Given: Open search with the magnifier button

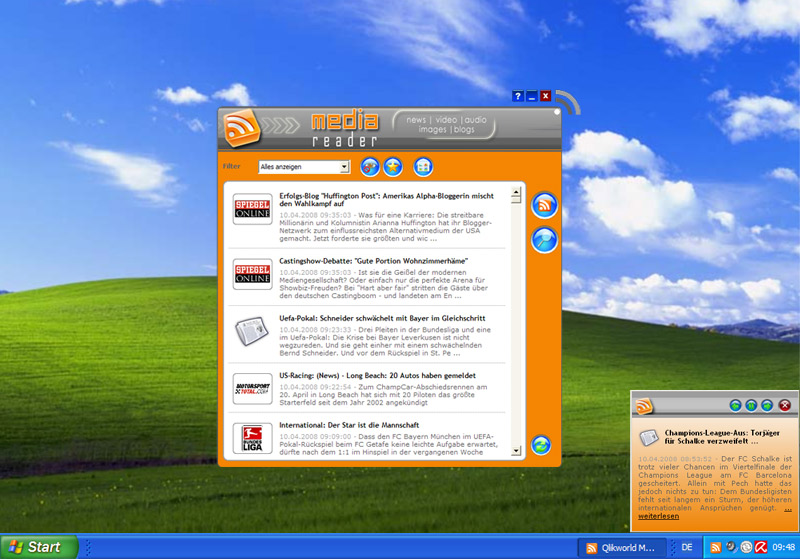Looking at the screenshot, I should coord(544,240).
